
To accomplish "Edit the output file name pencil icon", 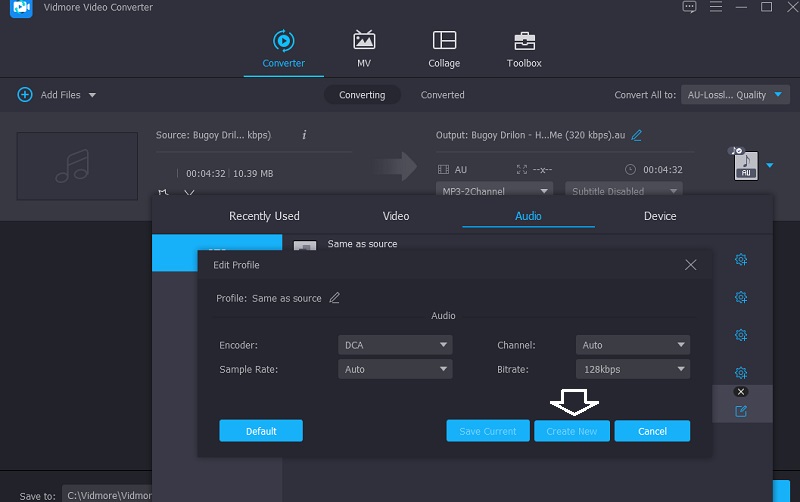I will tap(637, 135).
